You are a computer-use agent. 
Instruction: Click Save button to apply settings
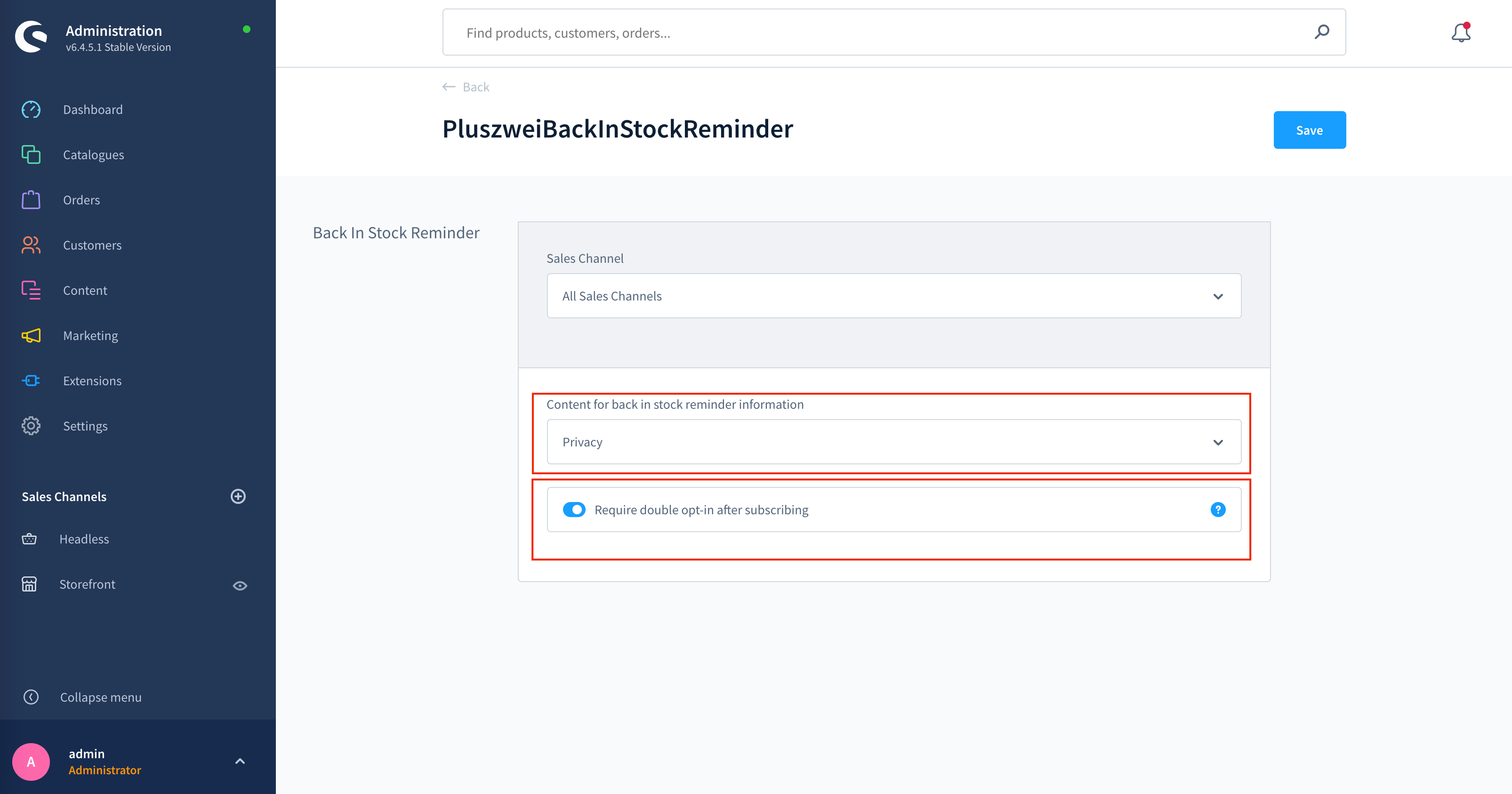pyautogui.click(x=1309, y=130)
